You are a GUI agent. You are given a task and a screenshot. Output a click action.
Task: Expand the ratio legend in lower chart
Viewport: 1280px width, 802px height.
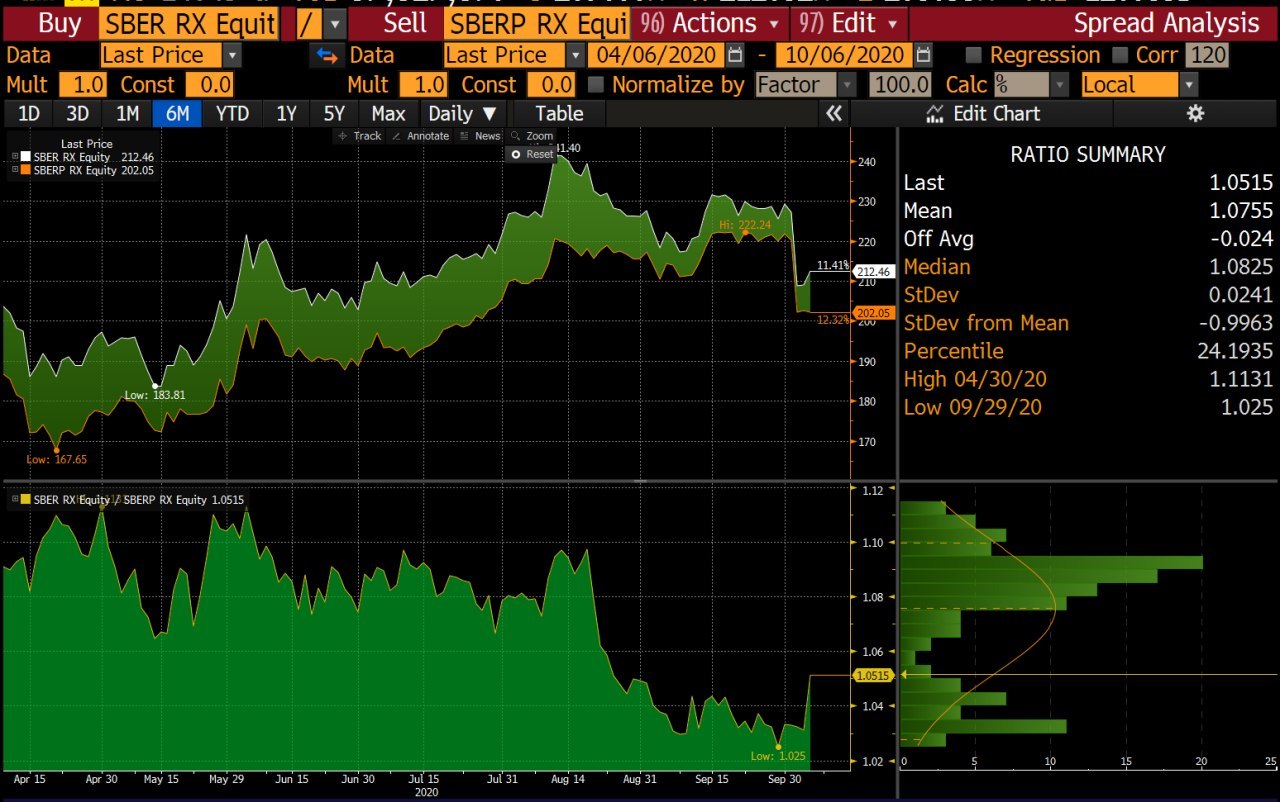coord(15,499)
